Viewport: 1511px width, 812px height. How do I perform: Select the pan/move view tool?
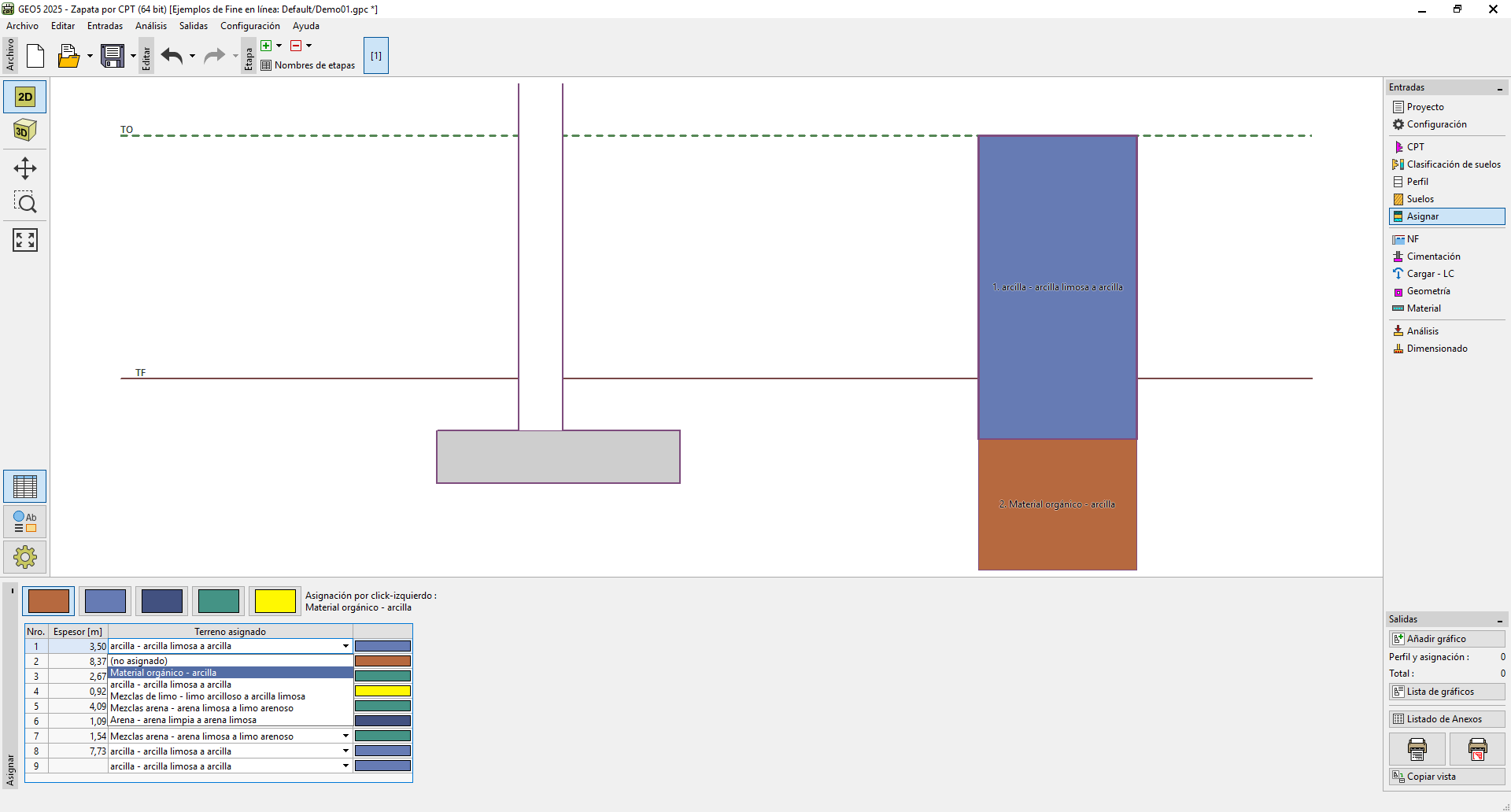pos(25,168)
